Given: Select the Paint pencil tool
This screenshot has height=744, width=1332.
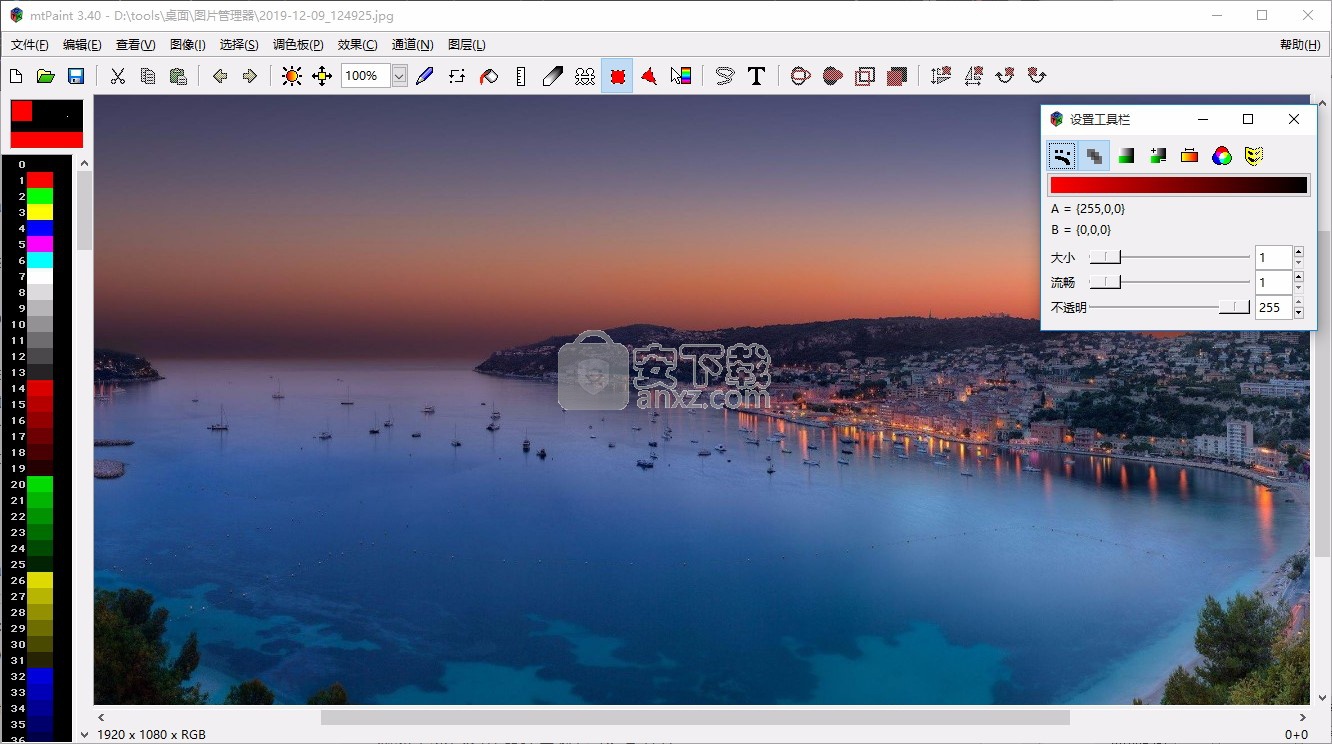Looking at the screenshot, I should (x=425, y=76).
